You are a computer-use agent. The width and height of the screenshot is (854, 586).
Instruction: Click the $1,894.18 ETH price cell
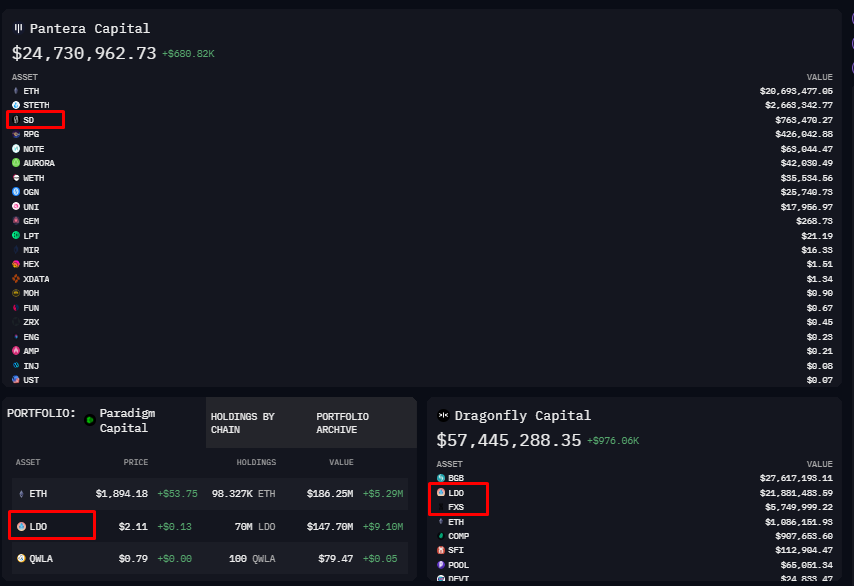(122, 494)
